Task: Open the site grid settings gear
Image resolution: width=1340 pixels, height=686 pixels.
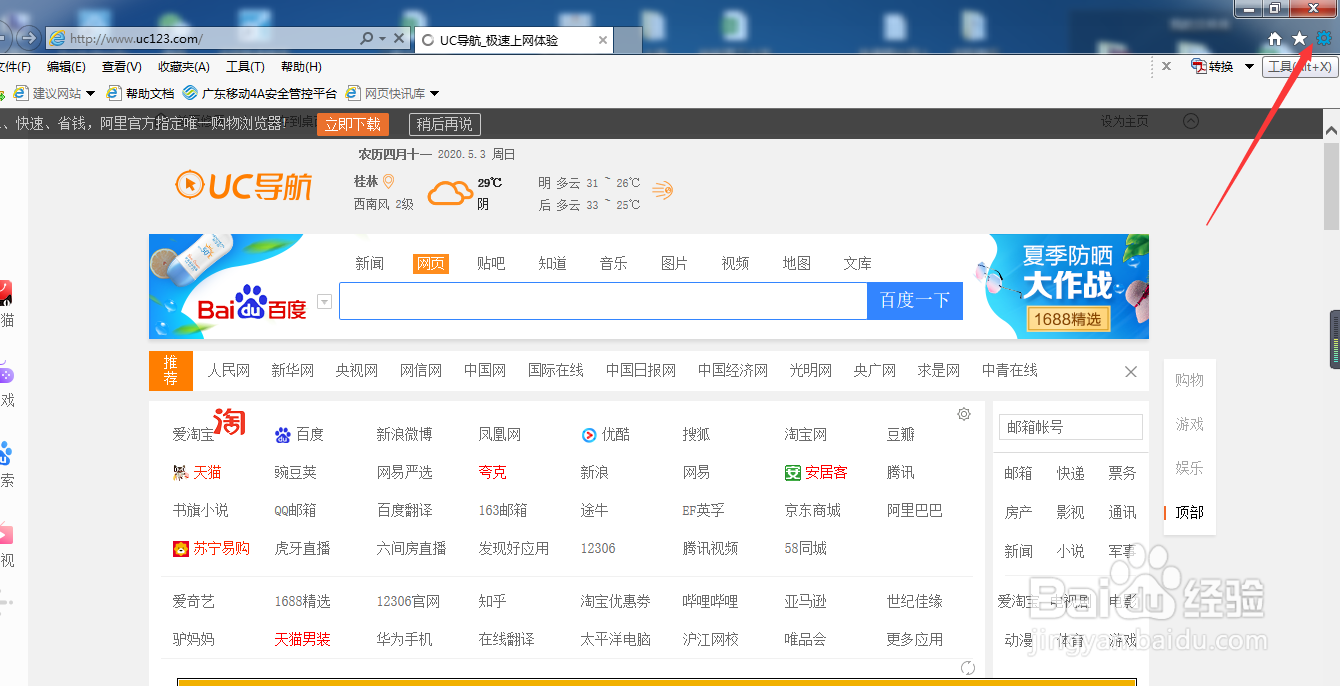Action: click(x=964, y=414)
